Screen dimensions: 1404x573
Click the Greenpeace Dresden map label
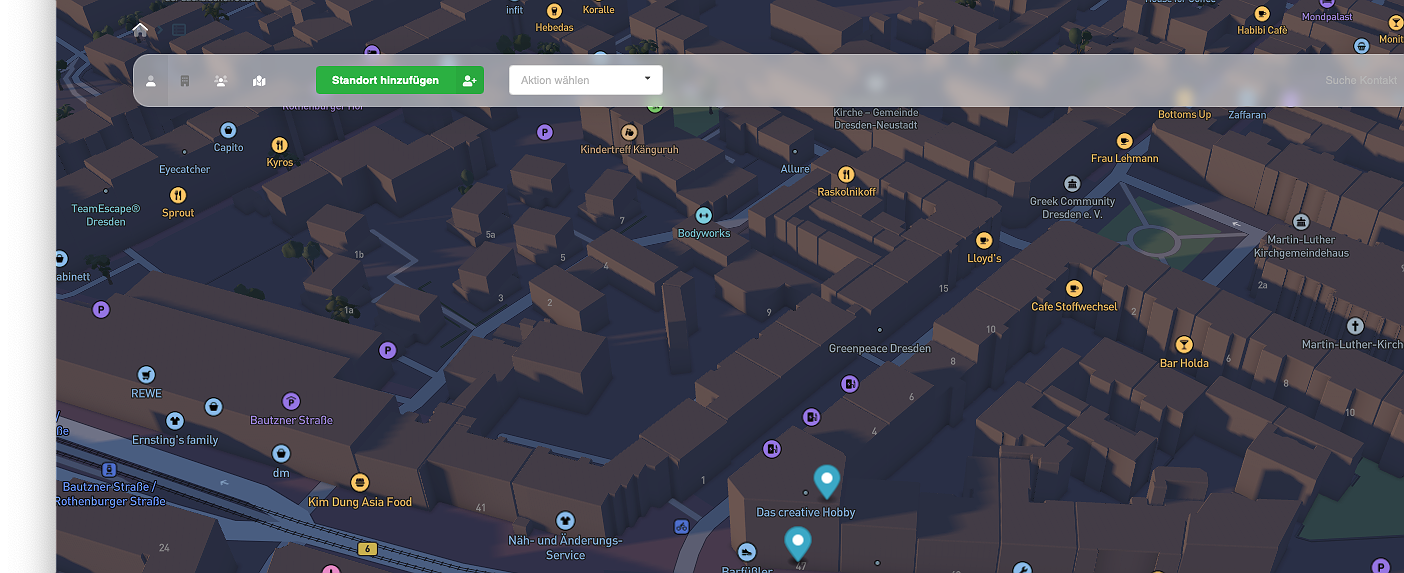pyautogui.click(x=879, y=348)
